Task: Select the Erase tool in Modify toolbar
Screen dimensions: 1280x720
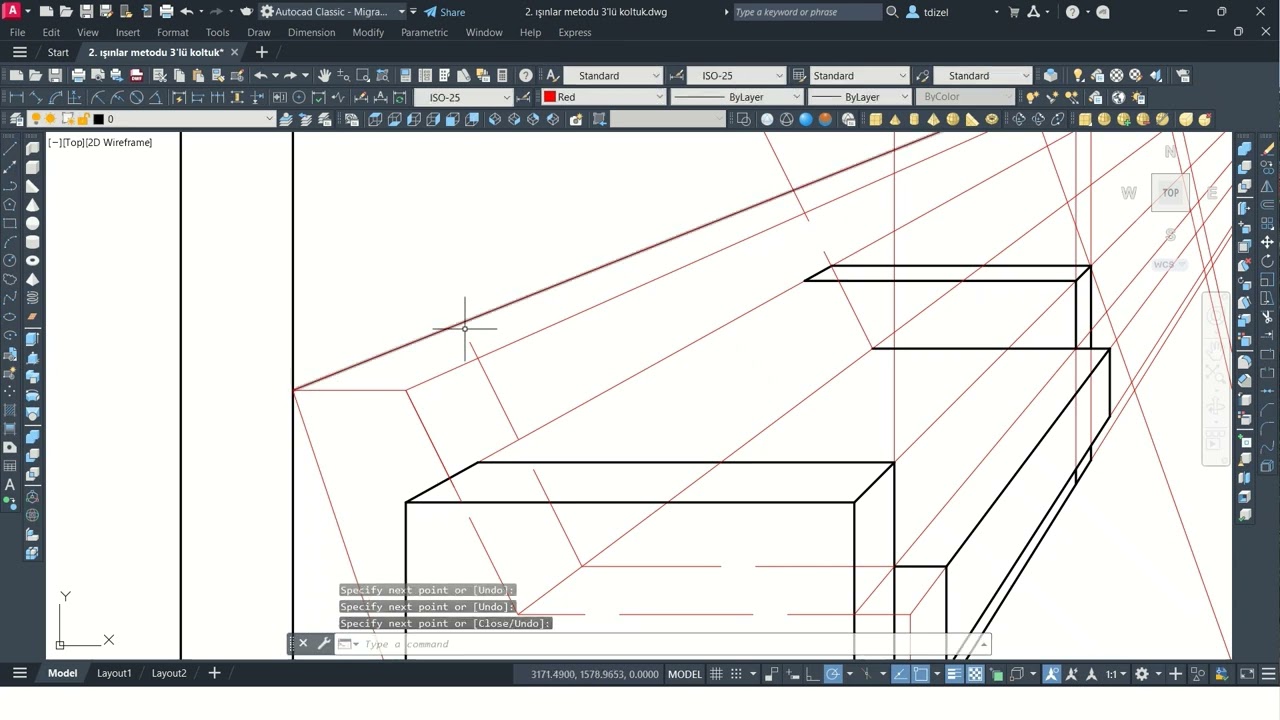Action: [1268, 148]
